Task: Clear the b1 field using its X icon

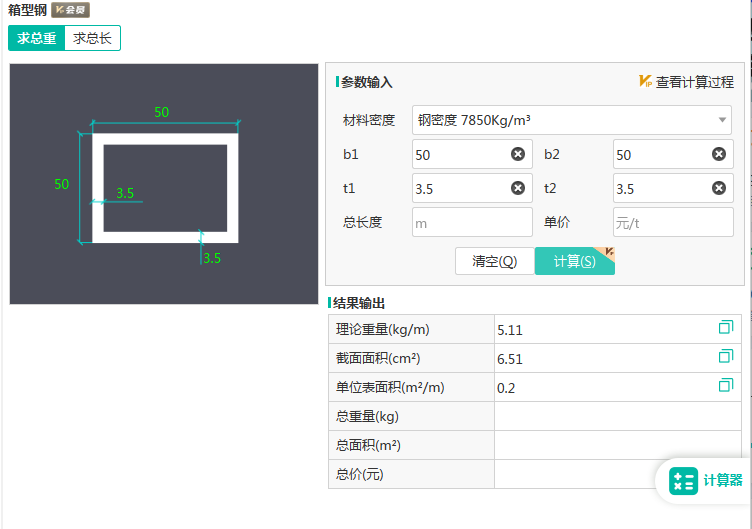Action: pos(517,154)
